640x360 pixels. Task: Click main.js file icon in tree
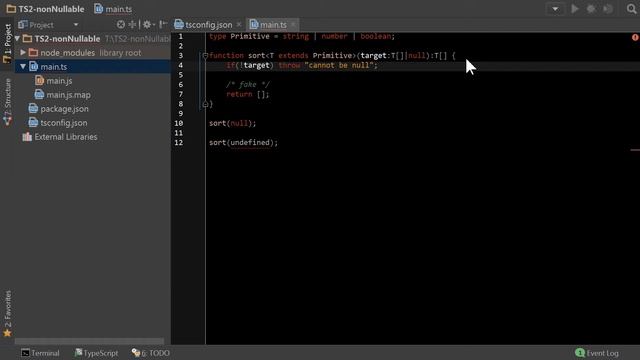coord(39,80)
